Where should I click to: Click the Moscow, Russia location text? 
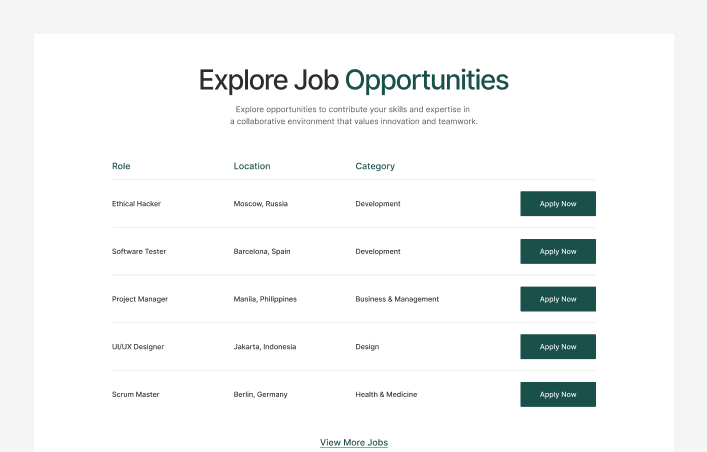coord(261,204)
